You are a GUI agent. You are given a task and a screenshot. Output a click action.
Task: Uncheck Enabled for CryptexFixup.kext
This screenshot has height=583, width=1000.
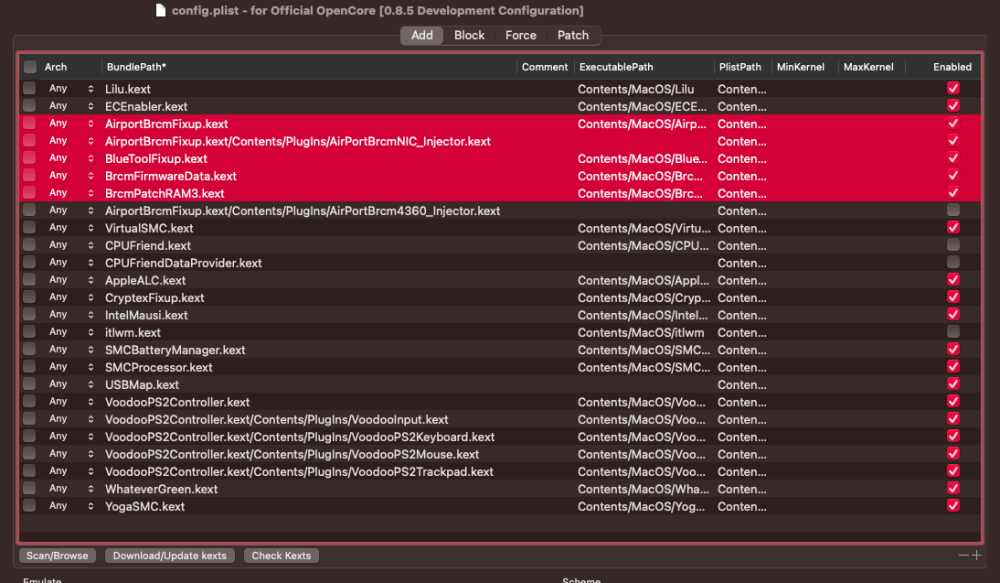(x=953, y=297)
